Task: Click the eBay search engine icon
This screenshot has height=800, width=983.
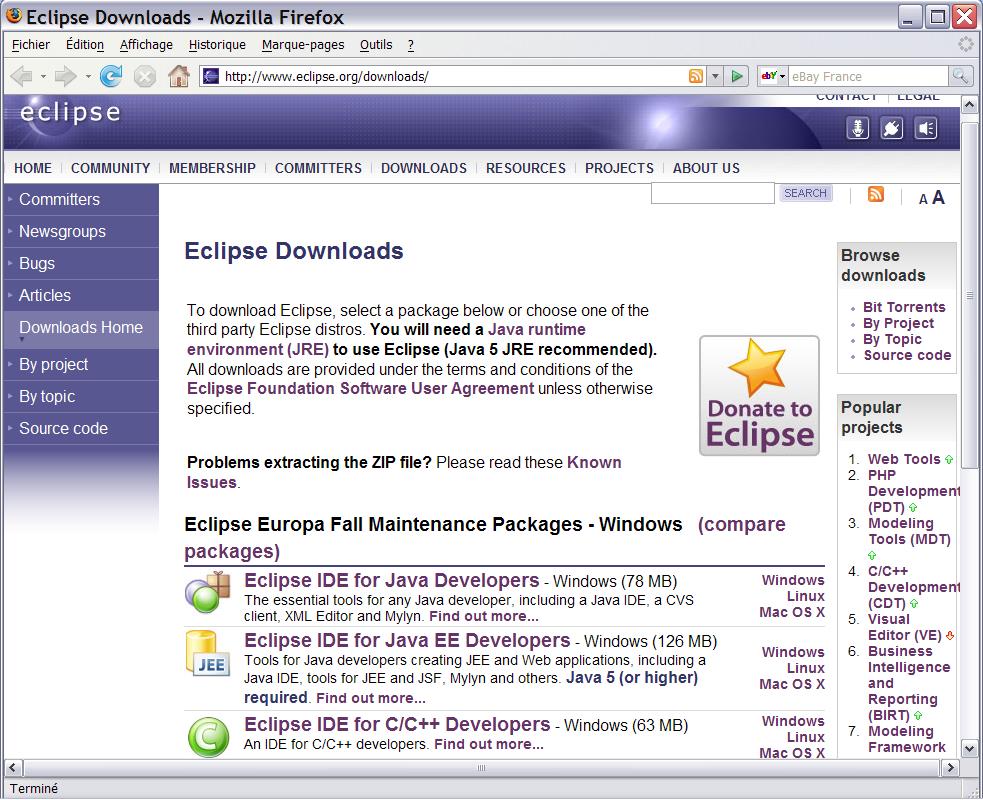Action: (x=769, y=76)
